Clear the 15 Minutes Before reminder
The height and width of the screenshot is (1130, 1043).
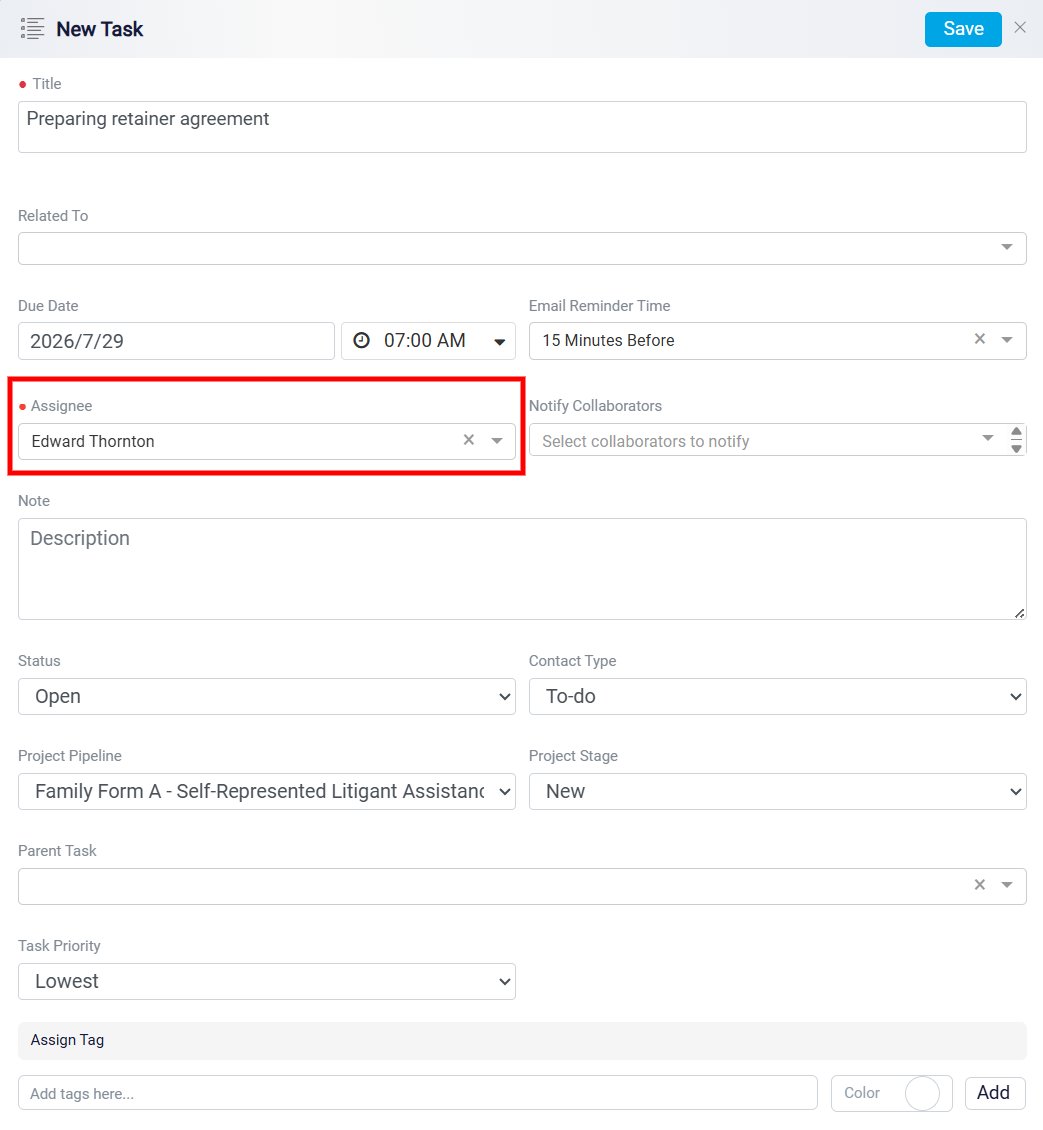[x=980, y=339]
